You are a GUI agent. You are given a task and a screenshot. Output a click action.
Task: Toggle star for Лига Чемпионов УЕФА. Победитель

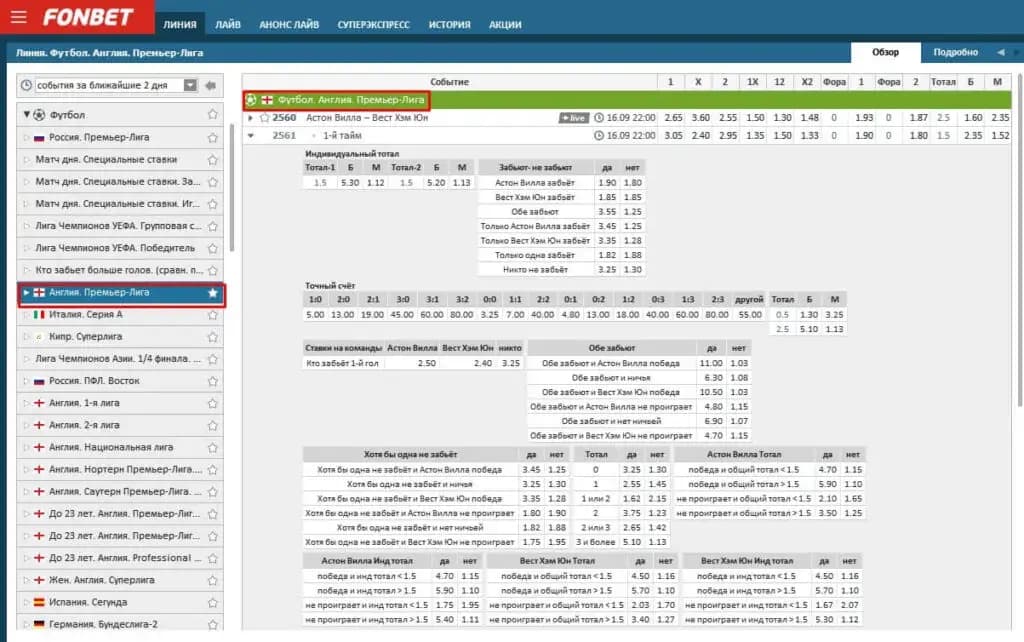(x=212, y=248)
